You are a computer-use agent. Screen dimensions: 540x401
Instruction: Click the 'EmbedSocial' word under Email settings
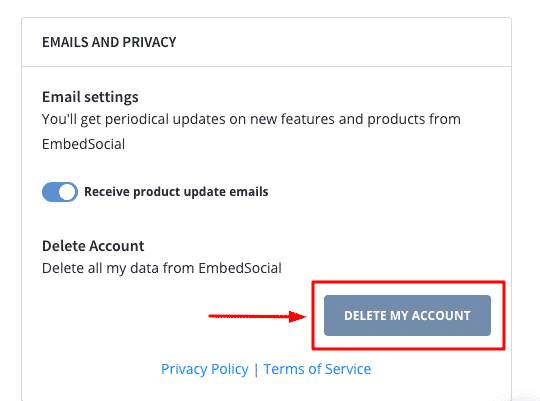click(83, 144)
